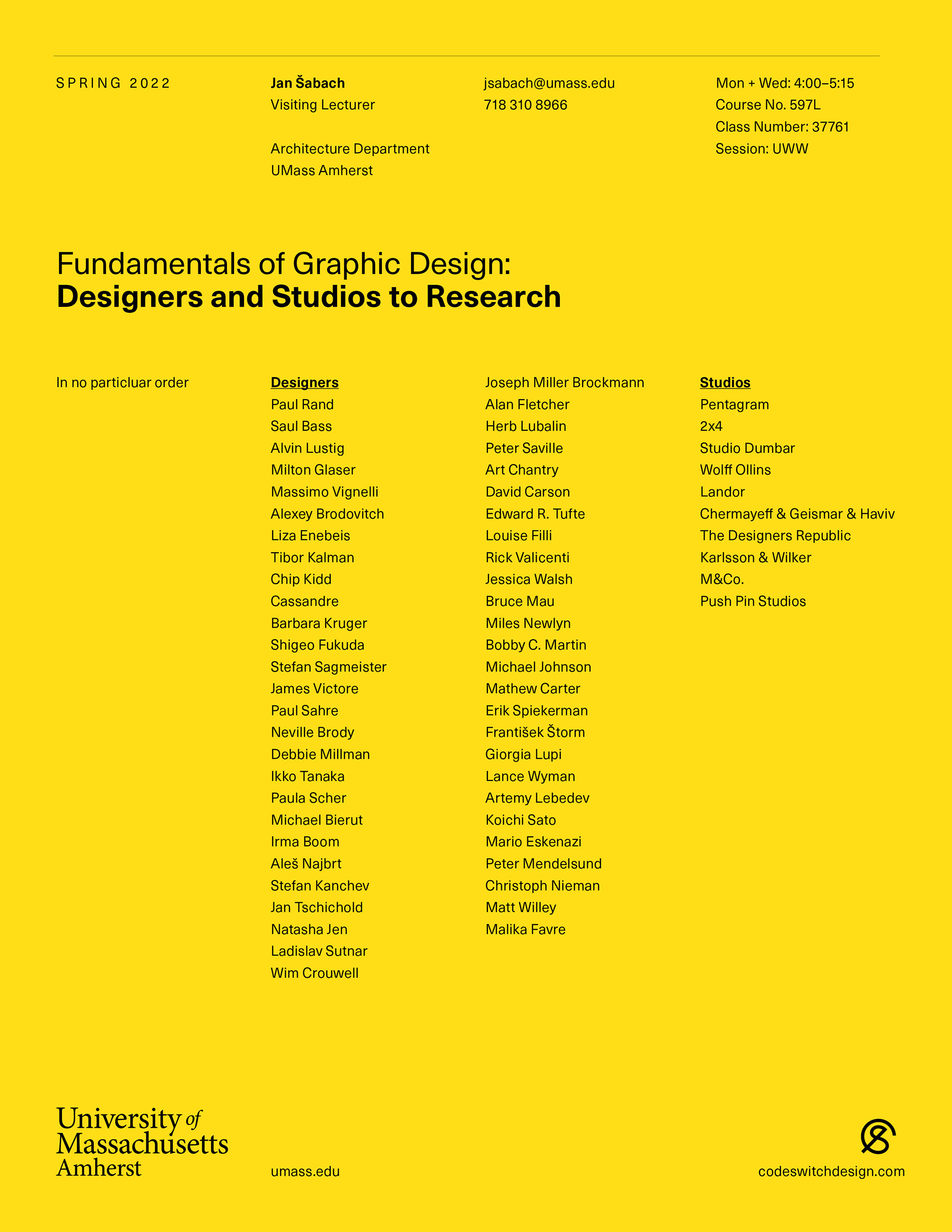
Task: Click the name Jan Tschichold
Action: [316, 908]
